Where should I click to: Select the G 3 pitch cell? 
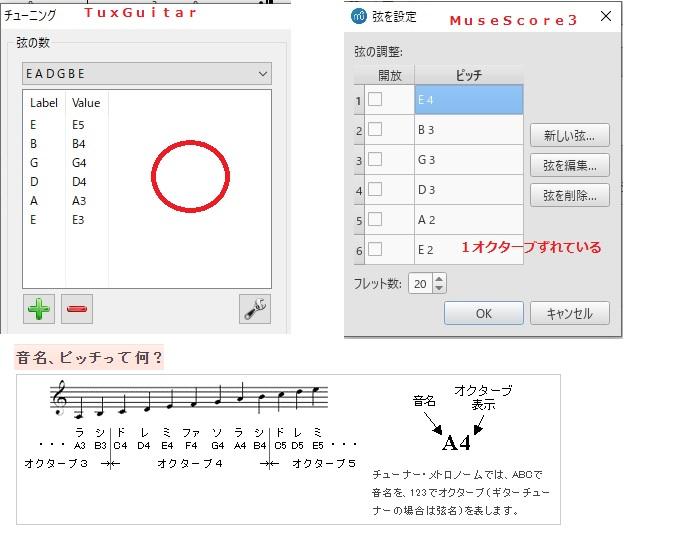tap(469, 159)
